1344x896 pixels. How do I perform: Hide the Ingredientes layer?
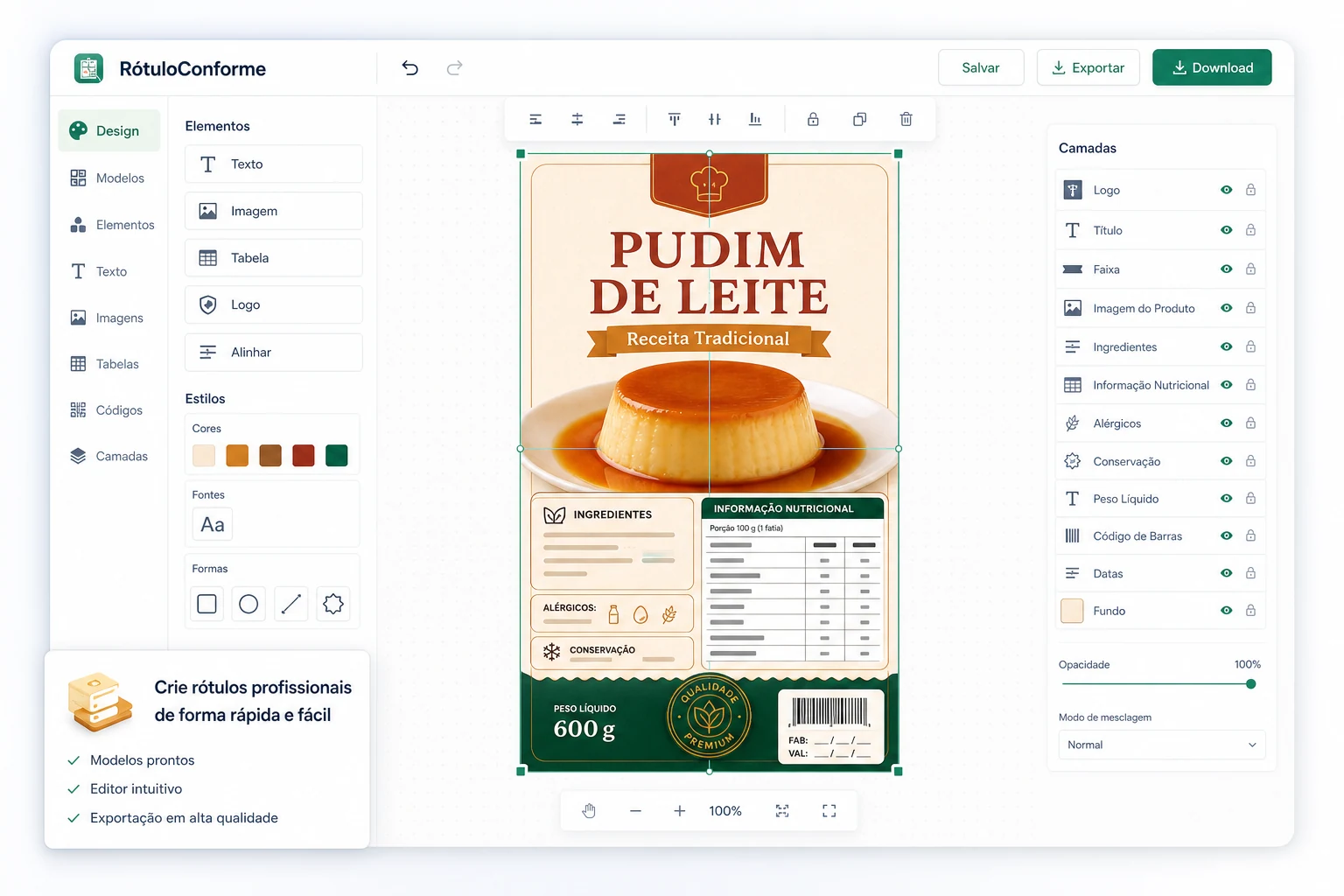pyautogui.click(x=1227, y=346)
